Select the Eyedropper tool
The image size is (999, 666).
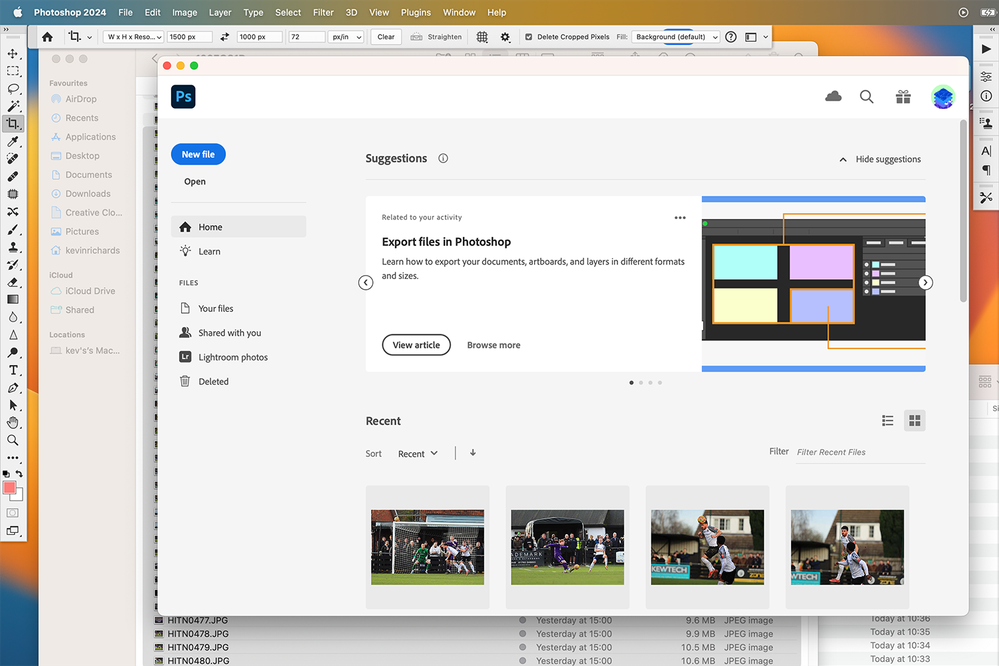tap(13, 141)
